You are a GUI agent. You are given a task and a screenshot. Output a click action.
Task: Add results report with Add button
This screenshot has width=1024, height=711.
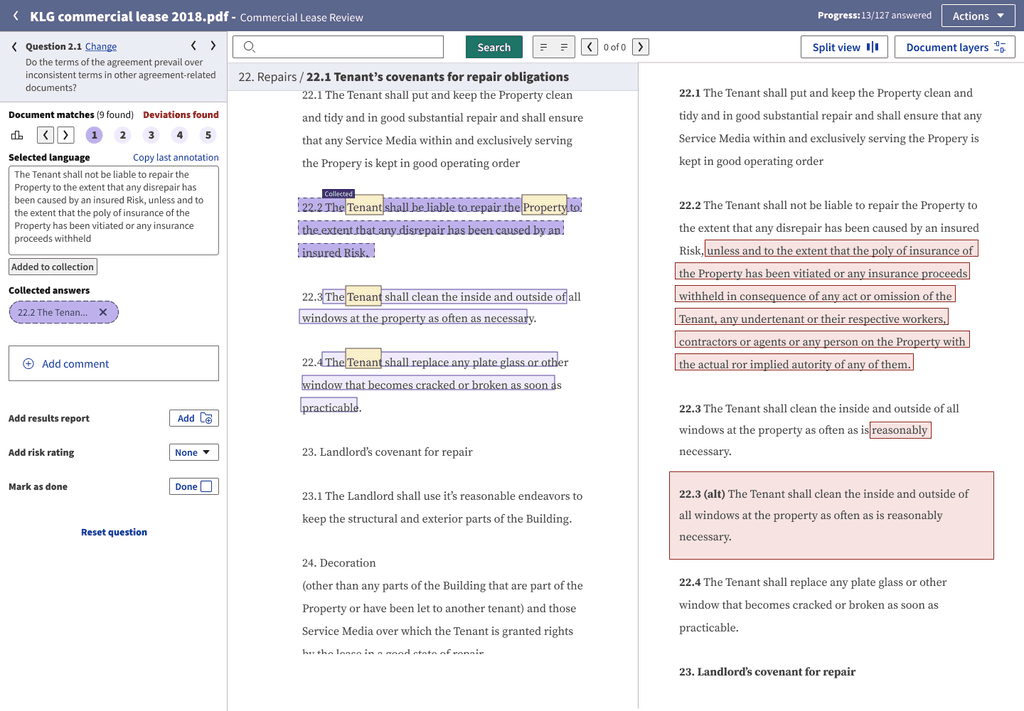(194, 419)
